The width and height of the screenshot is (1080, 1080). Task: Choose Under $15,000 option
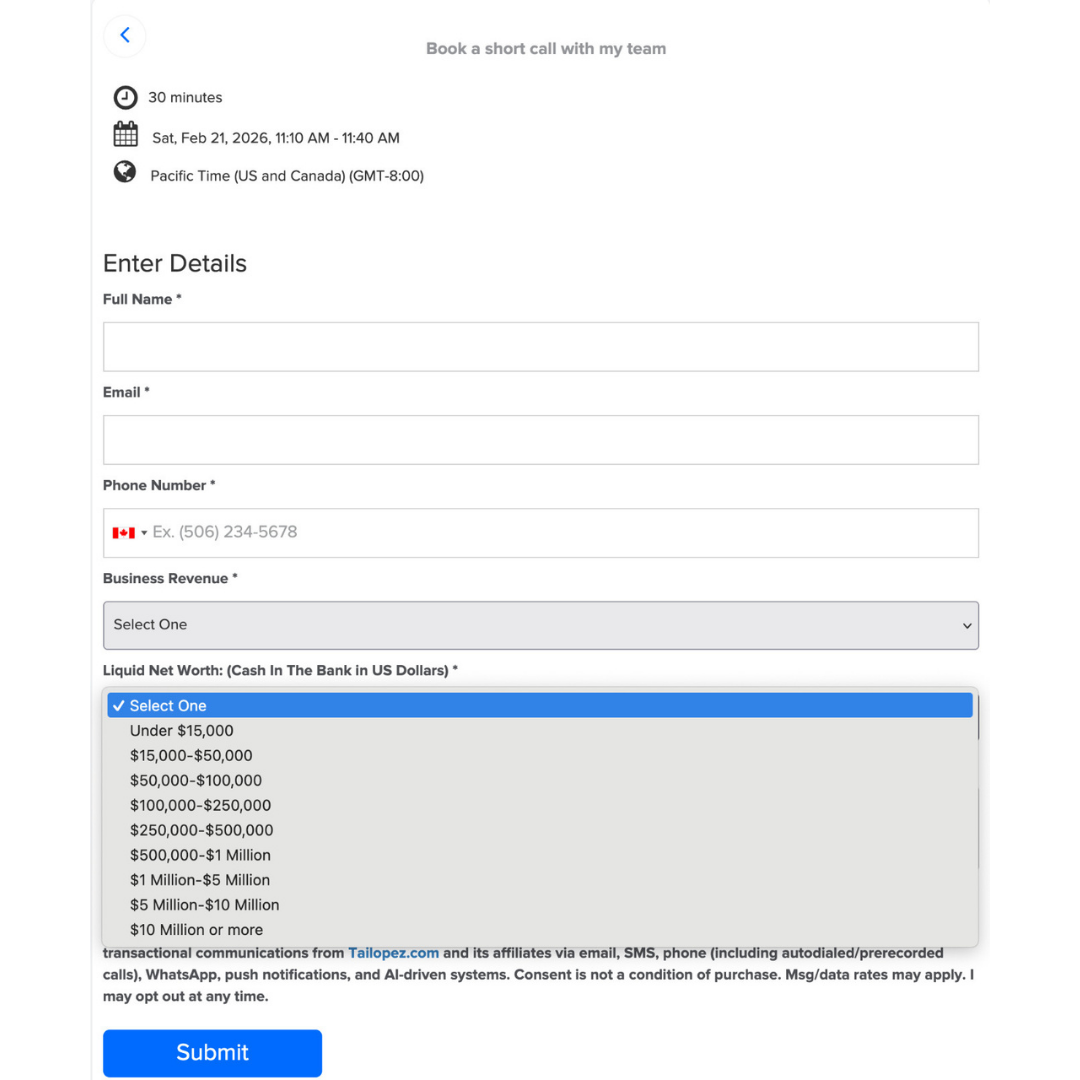pos(540,730)
